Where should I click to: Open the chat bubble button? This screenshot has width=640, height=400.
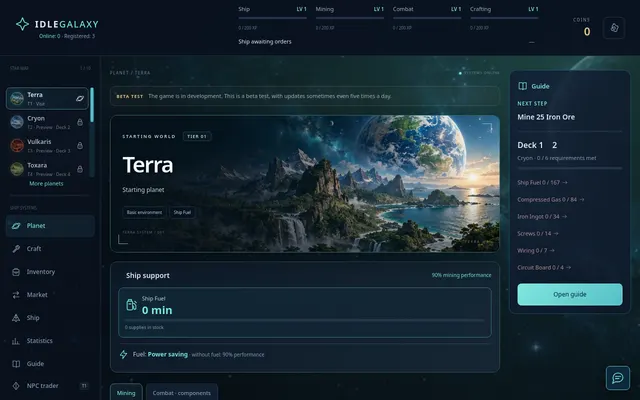coord(618,378)
